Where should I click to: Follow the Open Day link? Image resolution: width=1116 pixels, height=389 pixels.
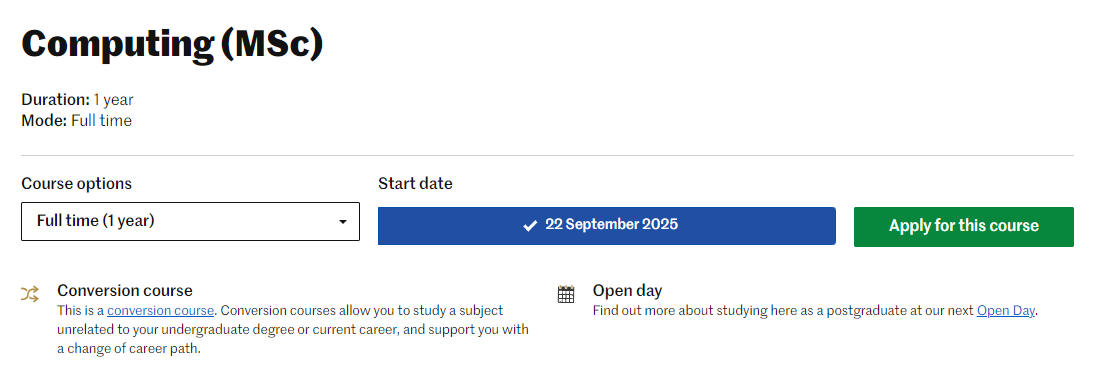pyautogui.click(x=1005, y=311)
